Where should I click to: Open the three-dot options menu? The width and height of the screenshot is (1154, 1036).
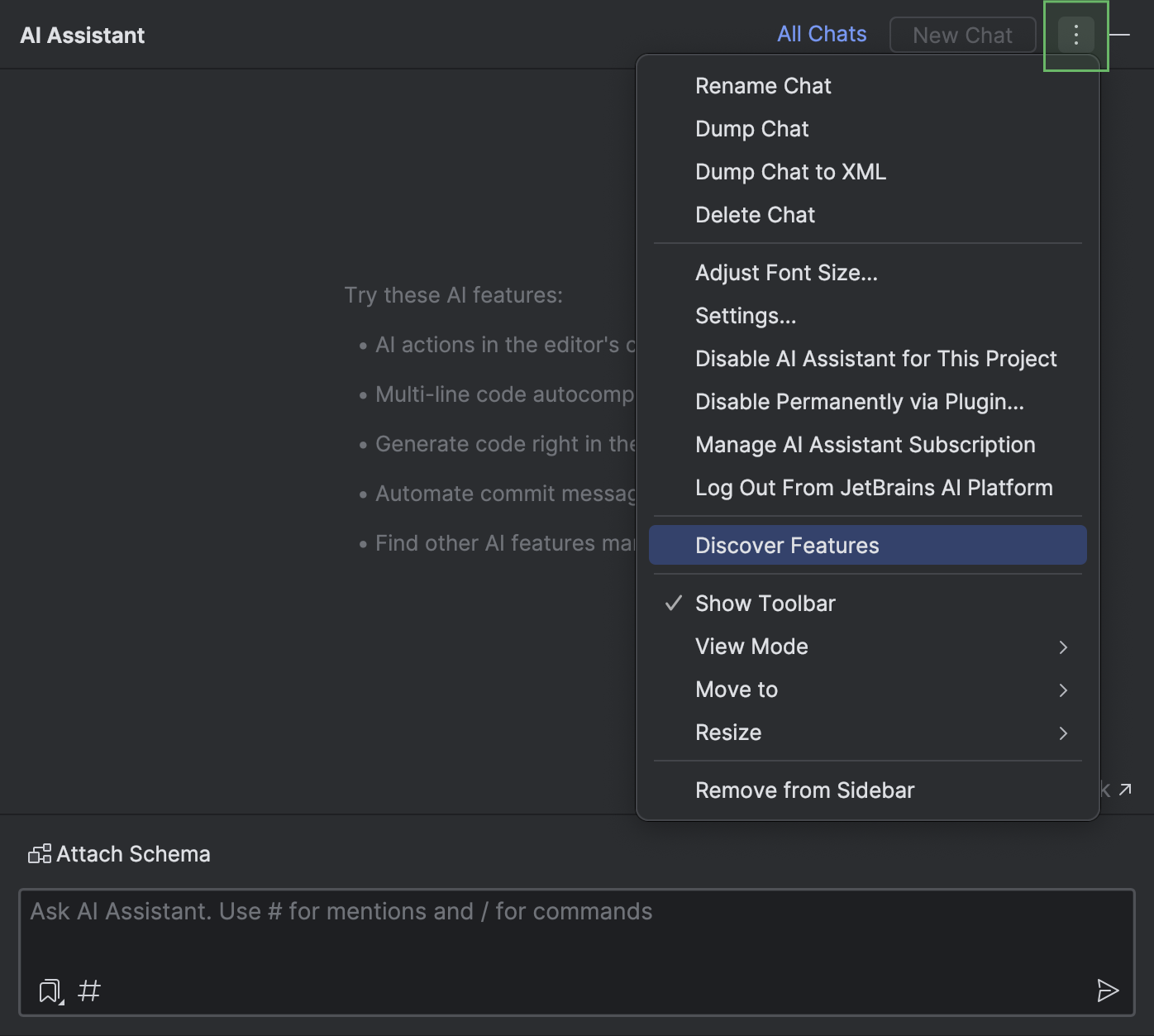[x=1075, y=35]
